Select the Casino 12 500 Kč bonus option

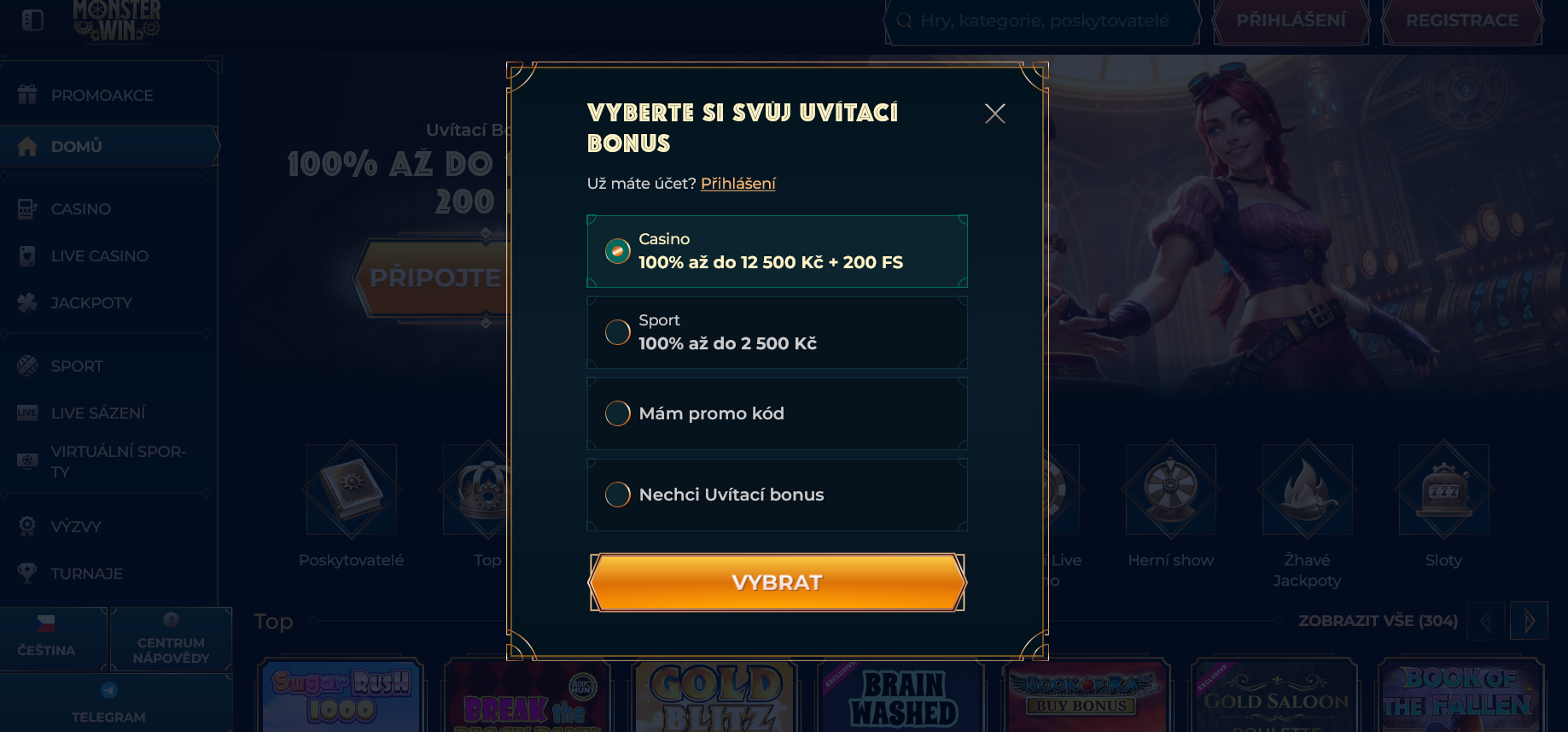[777, 251]
